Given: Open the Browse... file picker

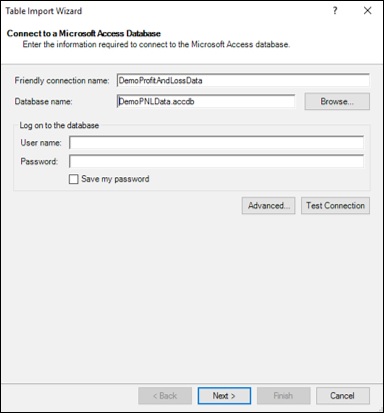Looking at the screenshot, I should coord(337,101).
